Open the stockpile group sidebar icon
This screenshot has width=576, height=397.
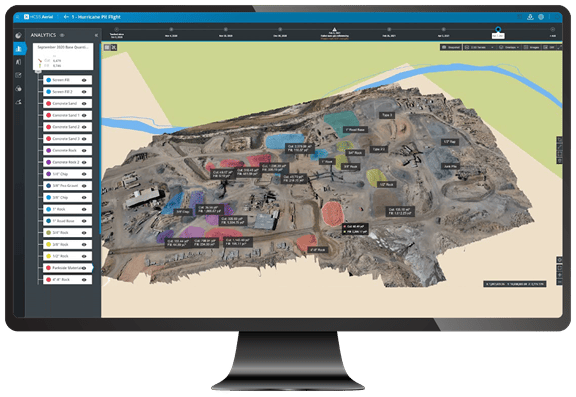tap(18, 89)
